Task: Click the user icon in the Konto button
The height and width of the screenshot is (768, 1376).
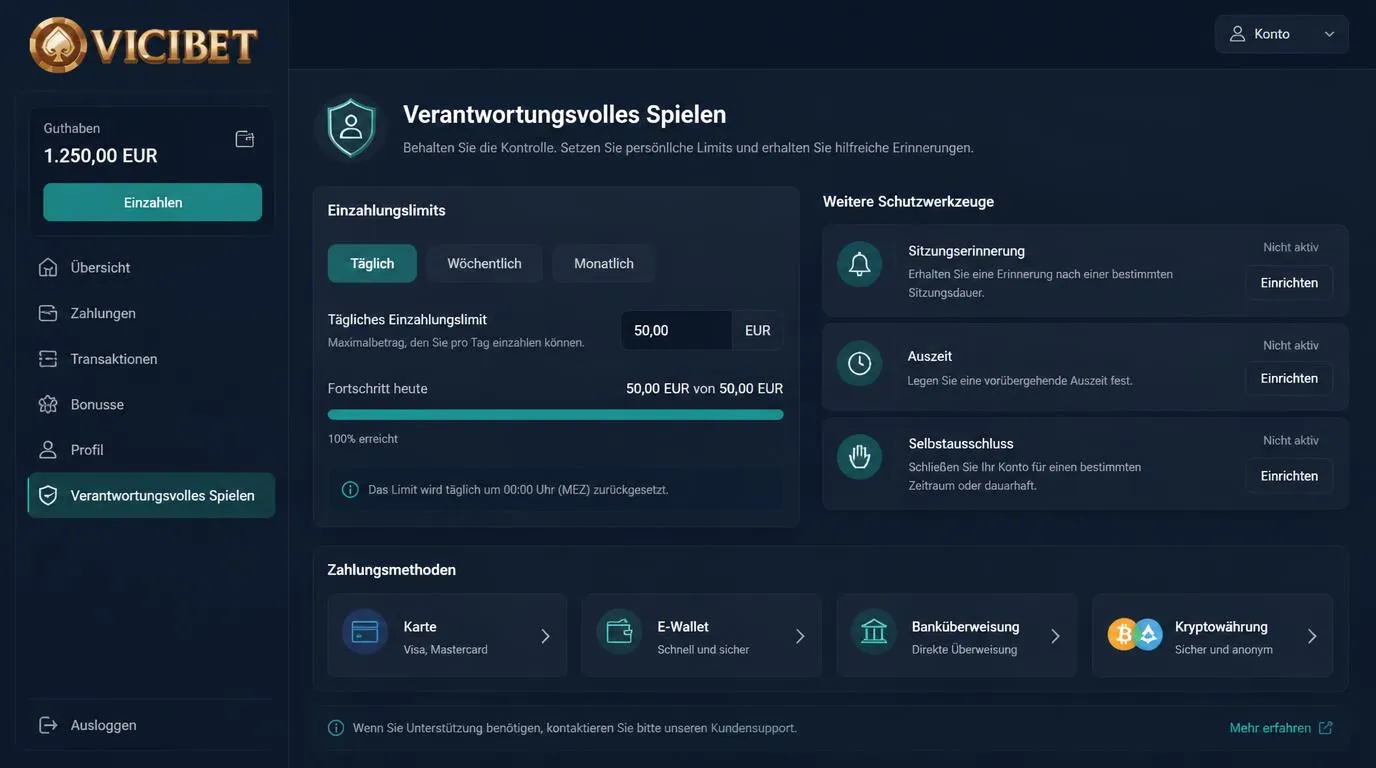Action: pyautogui.click(x=1237, y=34)
